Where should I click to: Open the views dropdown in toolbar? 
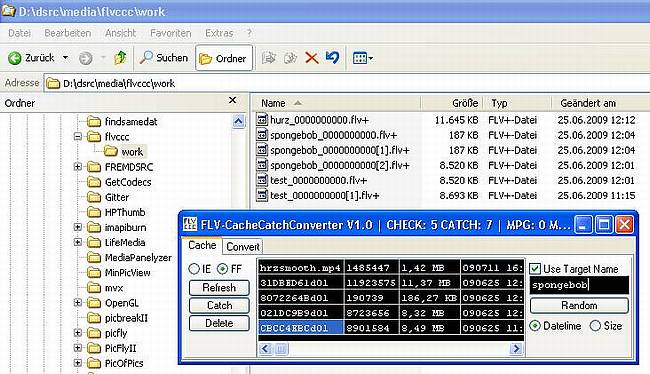click(363, 58)
